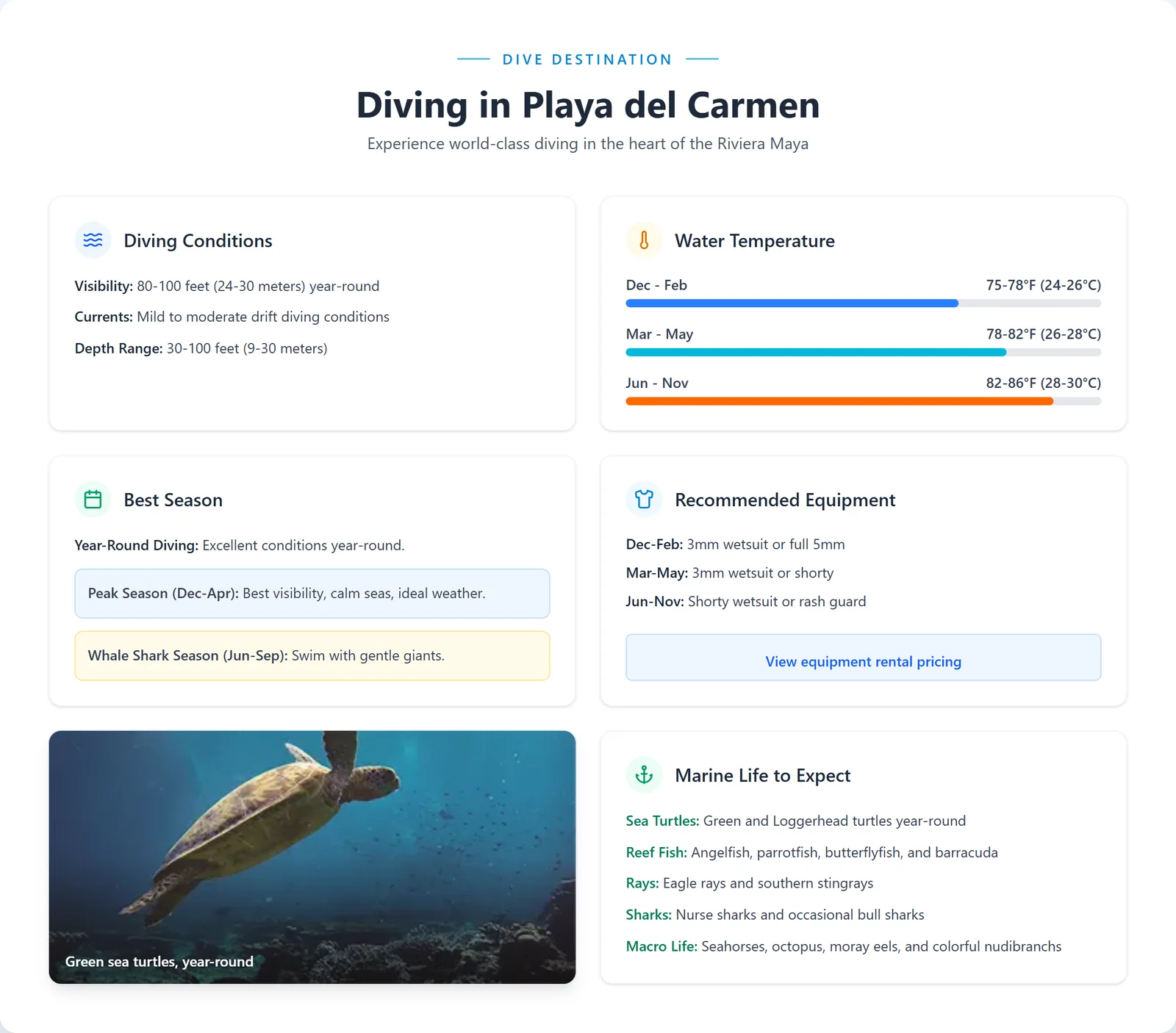Click the Sharks nurse sharks line
Screen dimensions: 1176x1033
[775, 915]
